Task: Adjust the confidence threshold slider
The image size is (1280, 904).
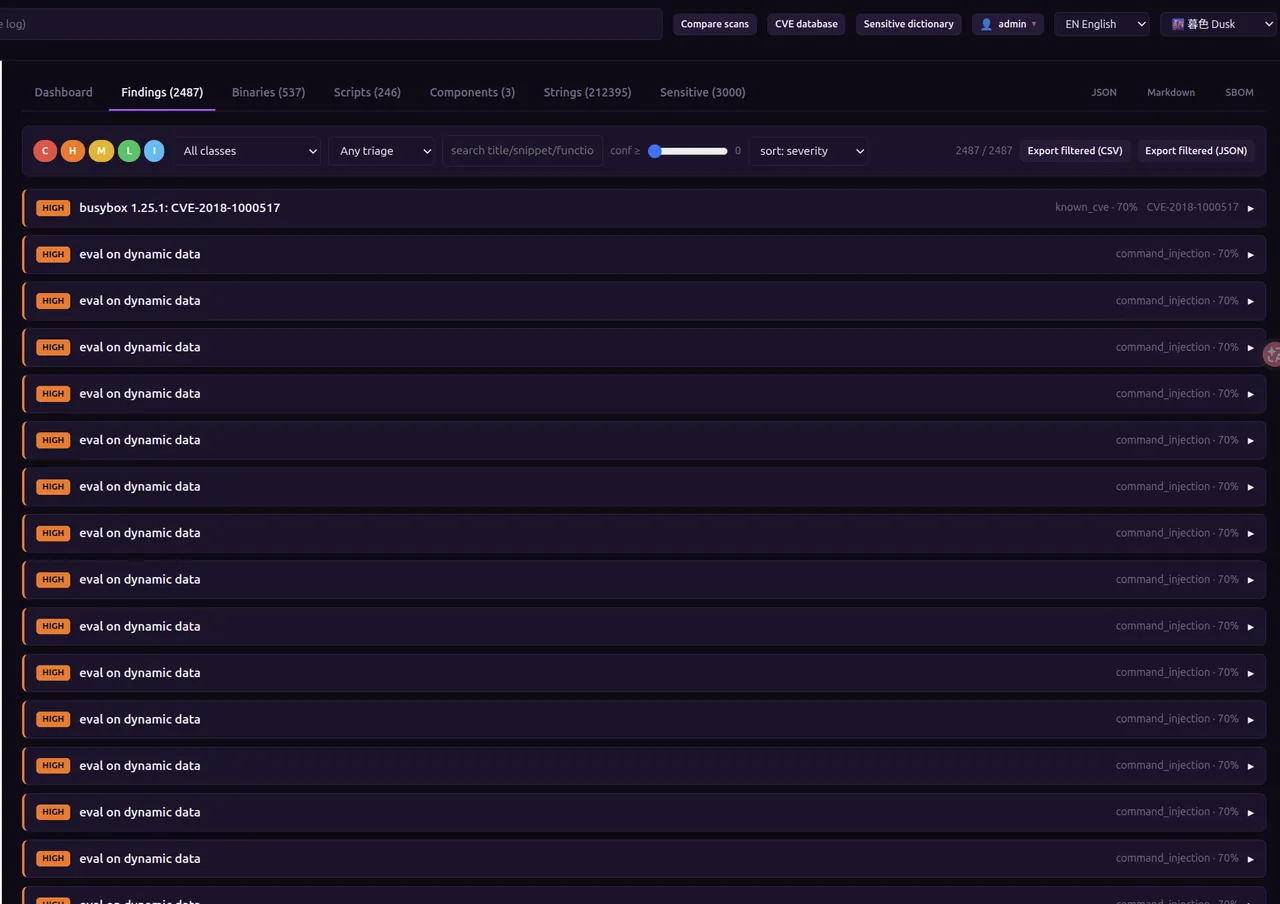Action: (x=688, y=151)
